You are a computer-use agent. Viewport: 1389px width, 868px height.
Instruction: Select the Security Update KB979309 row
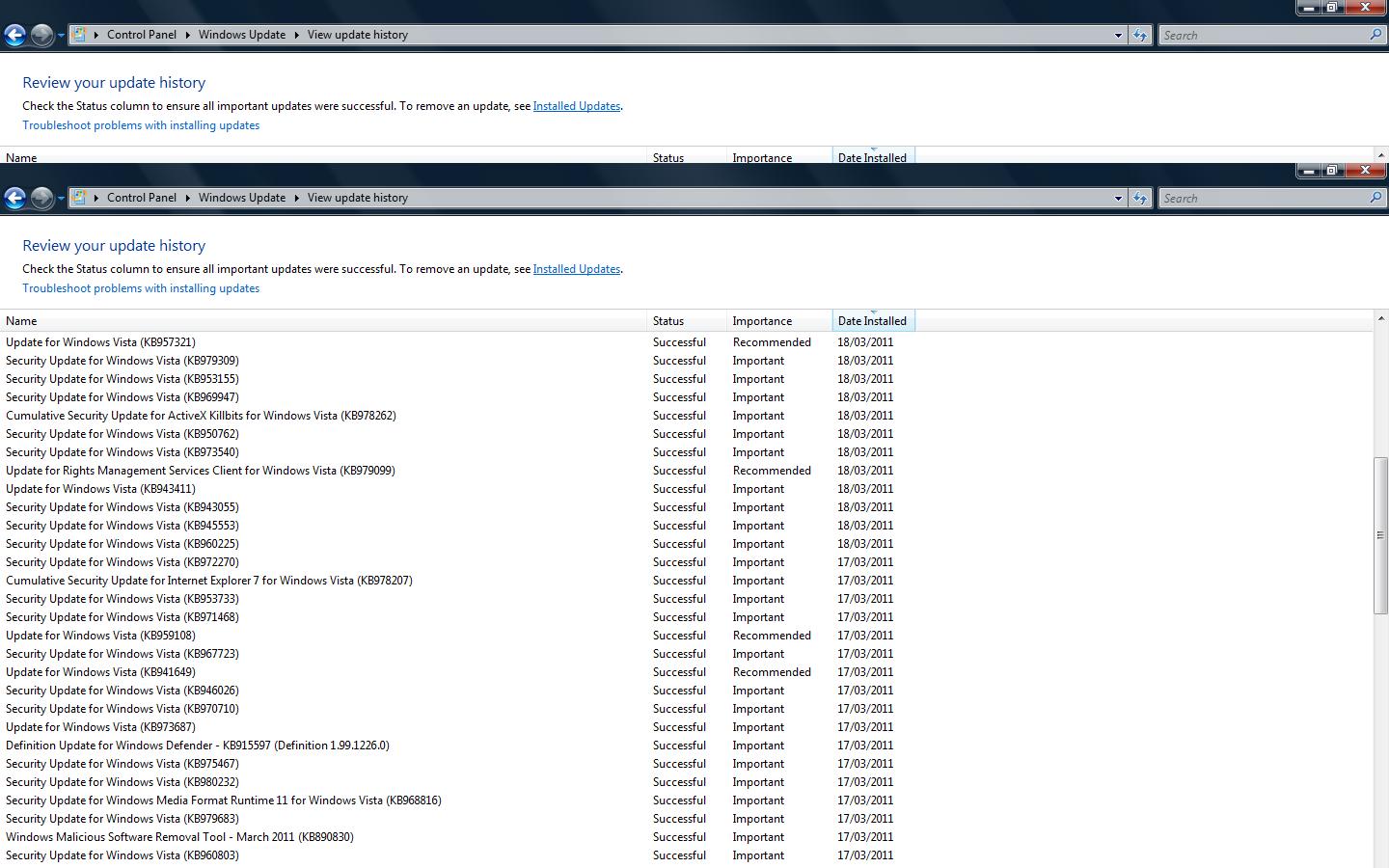pos(686,361)
